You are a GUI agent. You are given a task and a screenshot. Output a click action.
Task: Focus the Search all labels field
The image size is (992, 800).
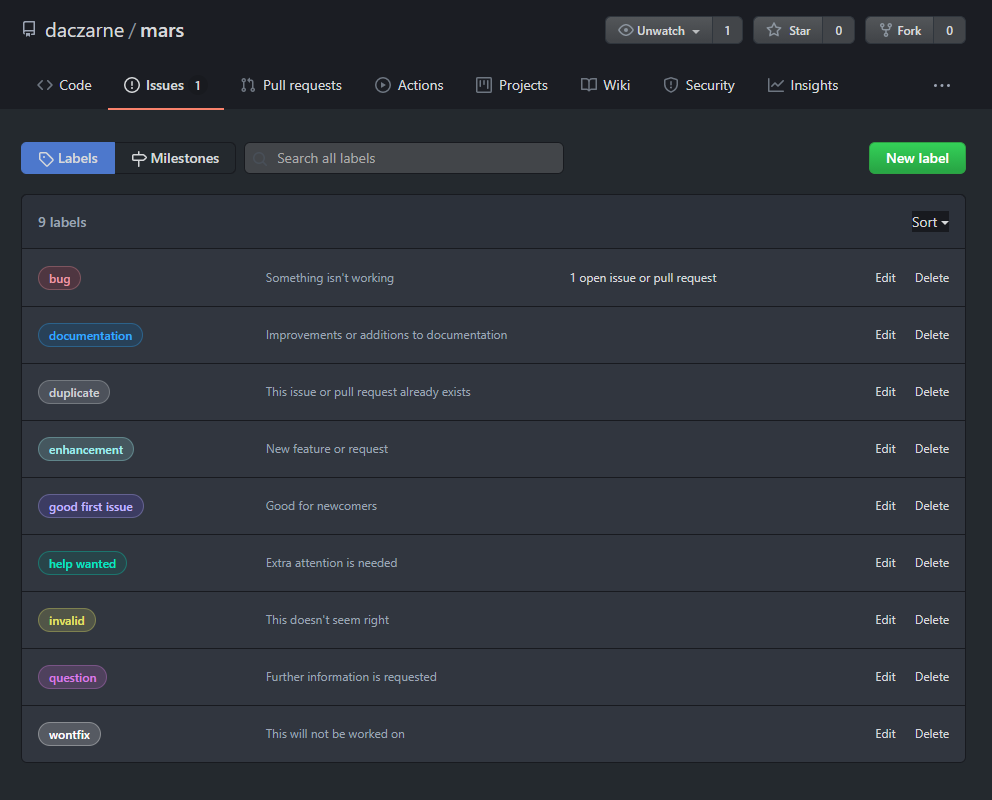(404, 158)
